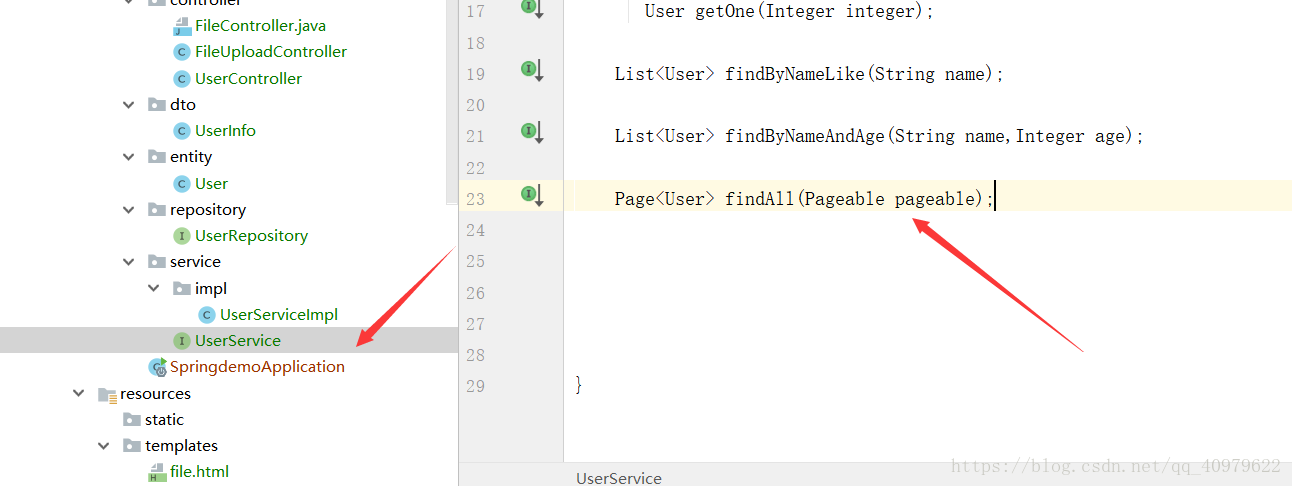Select the templates folder label
The height and width of the screenshot is (486, 1292).
point(181,445)
